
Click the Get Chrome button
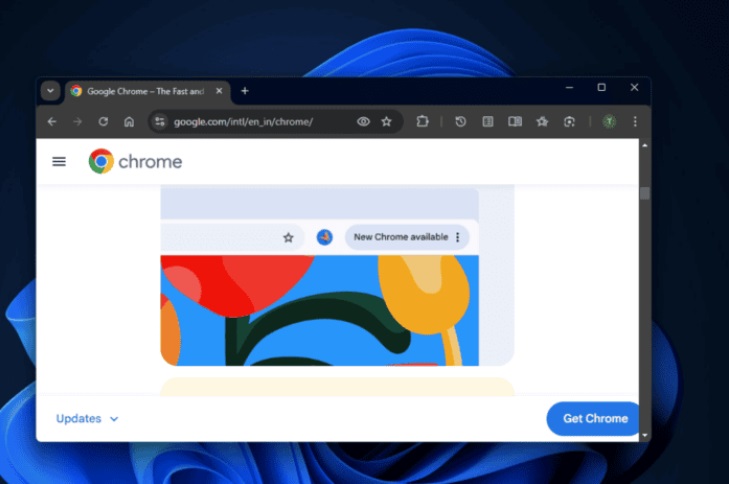pos(593,418)
